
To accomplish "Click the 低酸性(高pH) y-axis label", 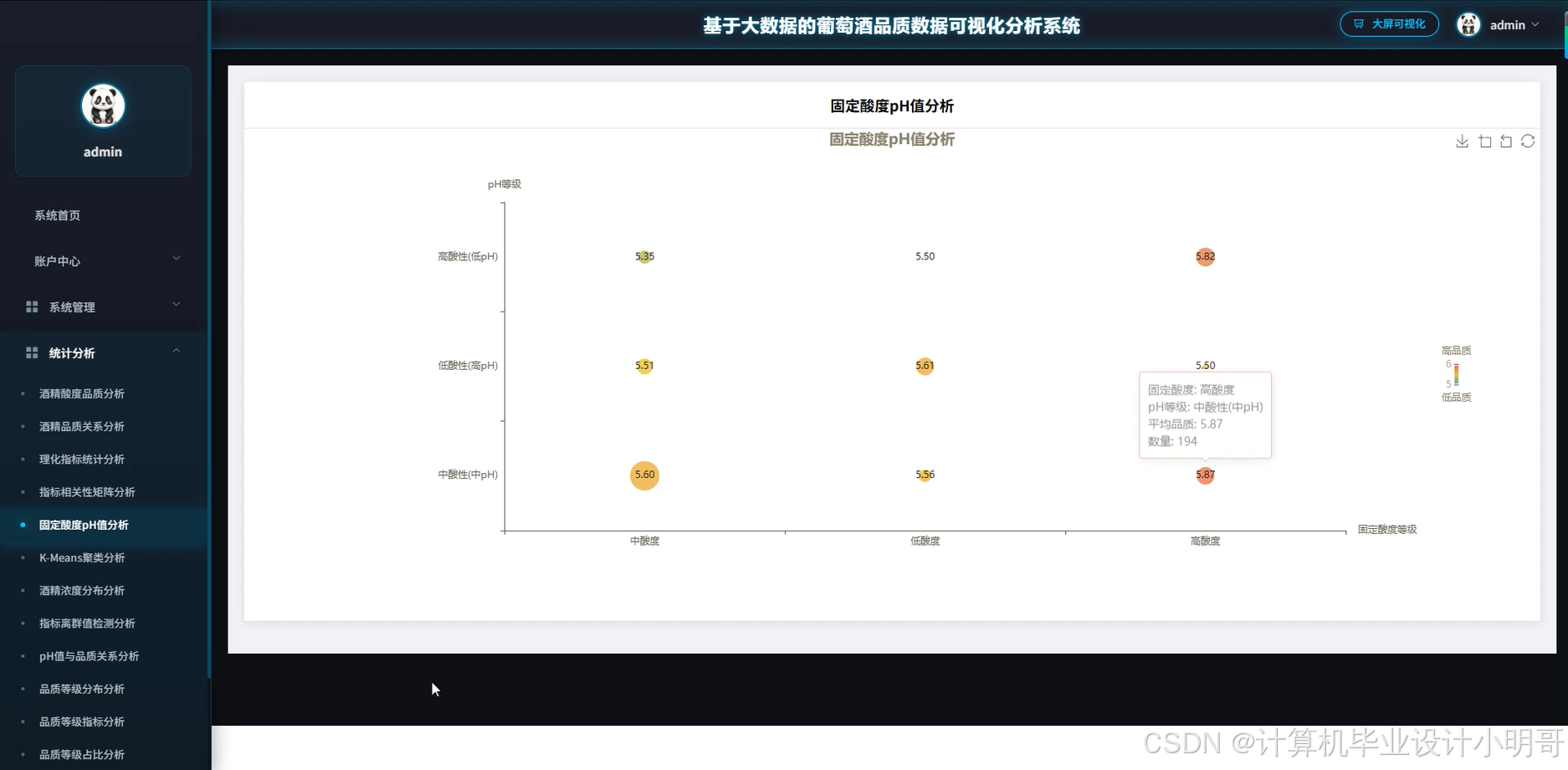I will pos(468,366).
